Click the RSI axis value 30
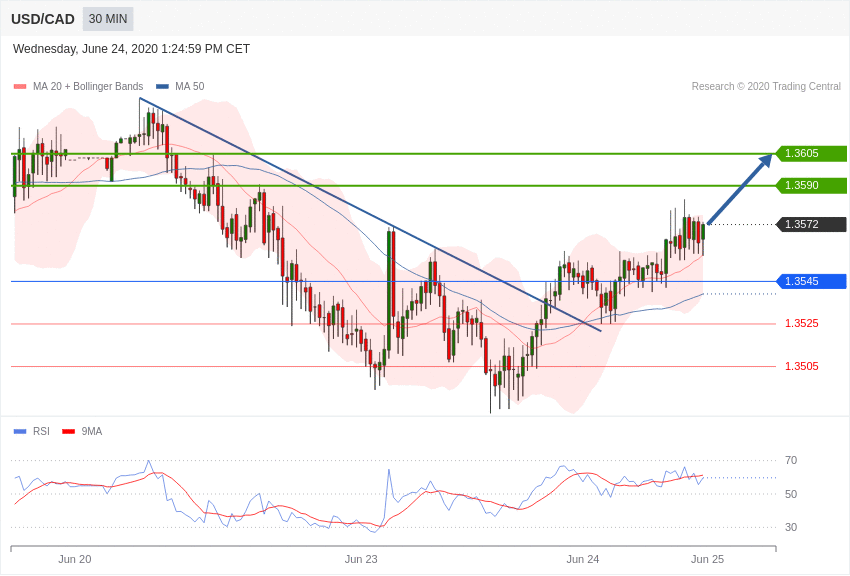850x576 pixels. click(791, 527)
